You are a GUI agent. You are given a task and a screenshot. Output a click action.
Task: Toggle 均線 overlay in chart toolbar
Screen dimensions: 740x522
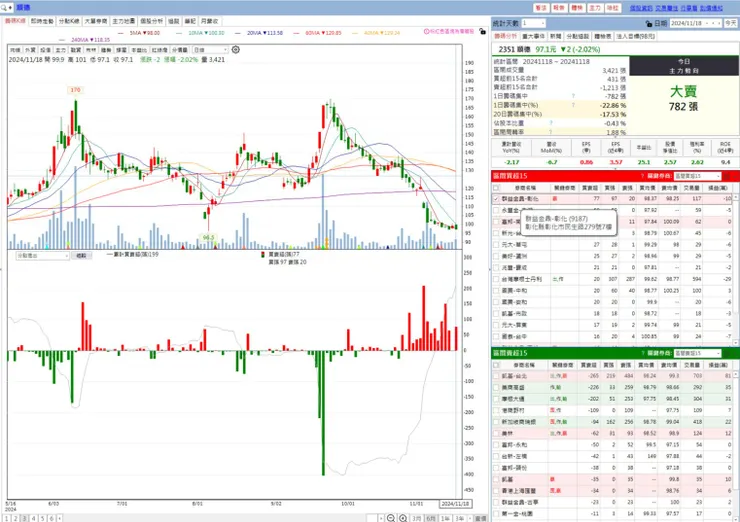(15, 50)
